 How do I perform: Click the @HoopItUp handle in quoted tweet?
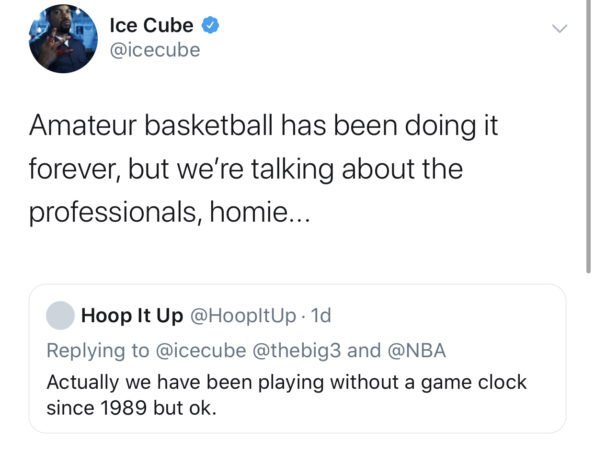click(x=243, y=315)
